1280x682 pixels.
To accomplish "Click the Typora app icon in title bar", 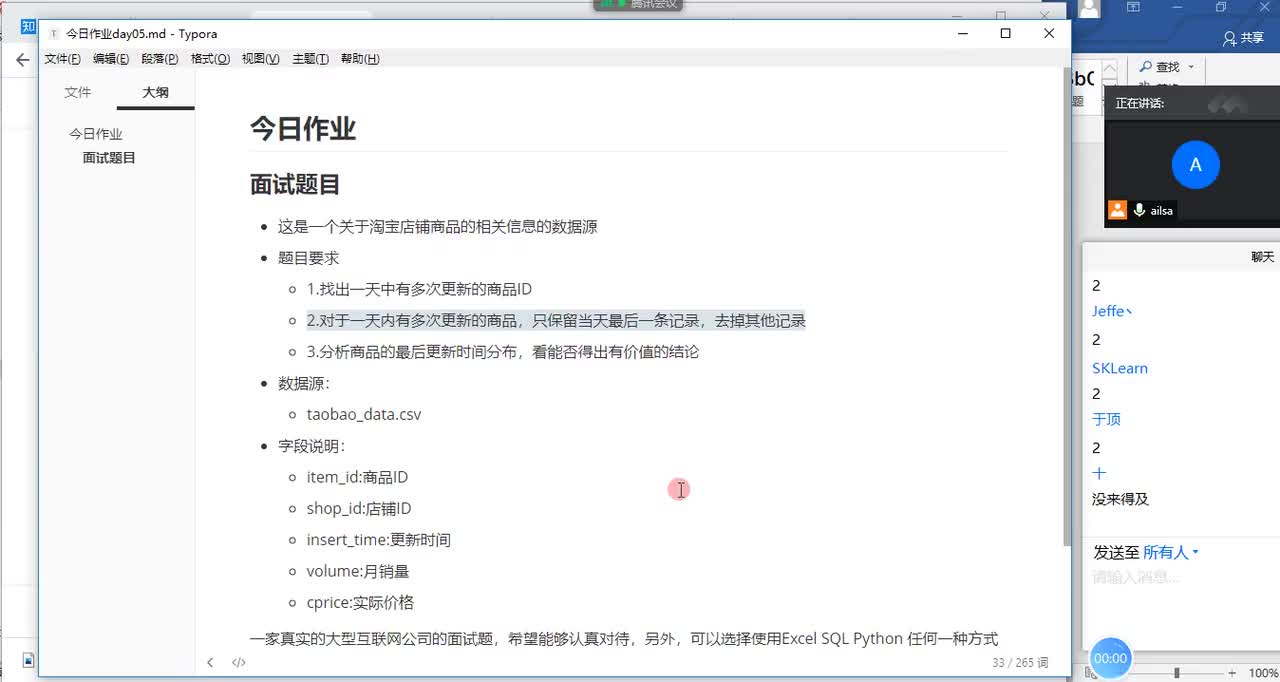I will pos(54,34).
